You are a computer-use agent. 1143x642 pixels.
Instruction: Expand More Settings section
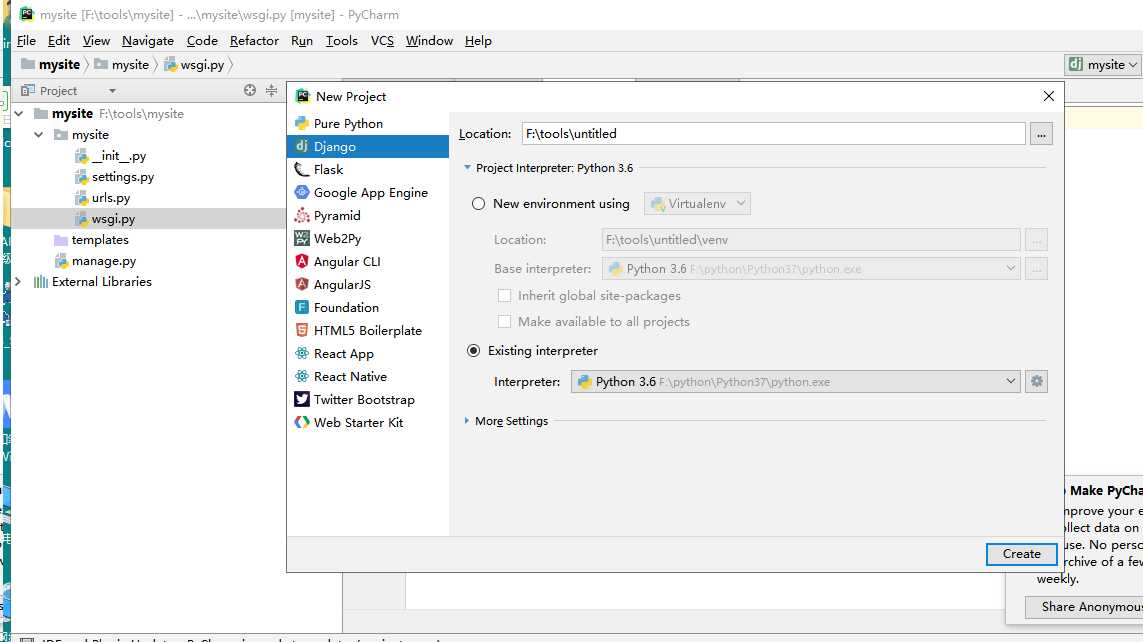[x=467, y=421]
